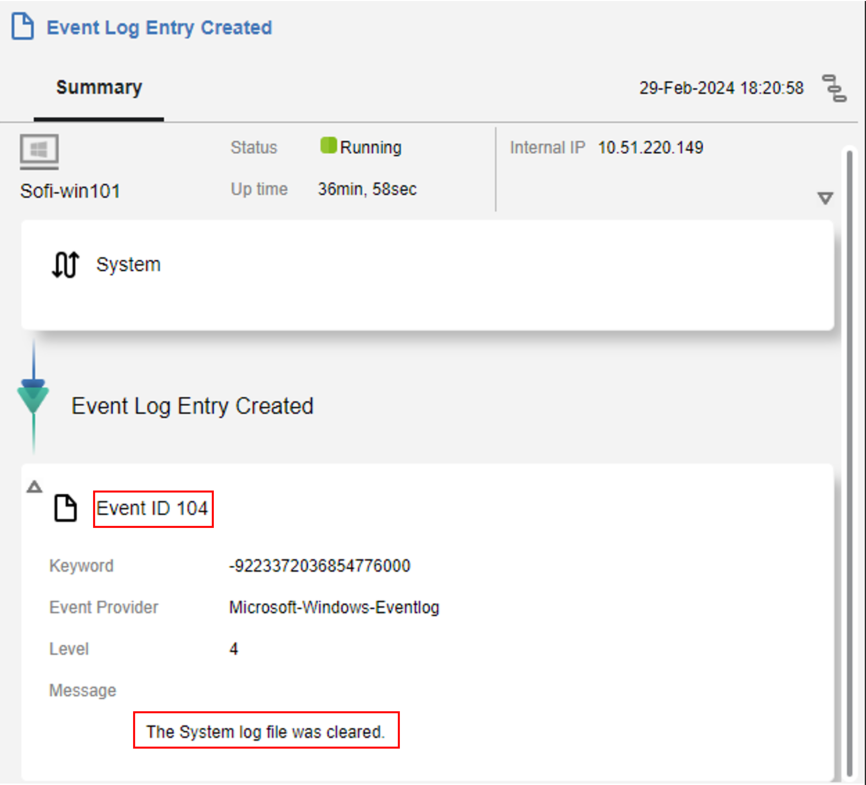866x785 pixels.
Task: Click the Message field label
Action: coord(83,690)
